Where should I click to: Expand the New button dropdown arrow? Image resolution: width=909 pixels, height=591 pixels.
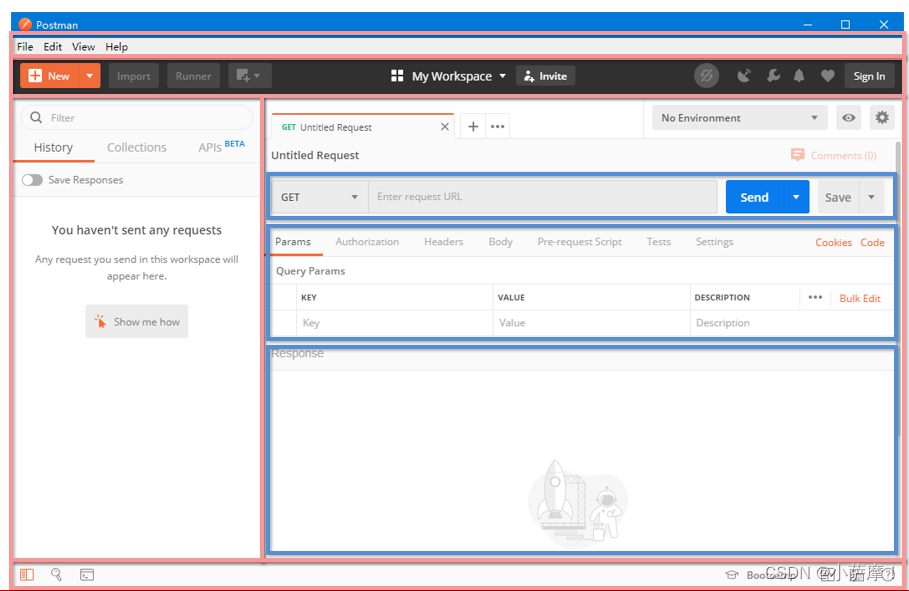coord(89,76)
